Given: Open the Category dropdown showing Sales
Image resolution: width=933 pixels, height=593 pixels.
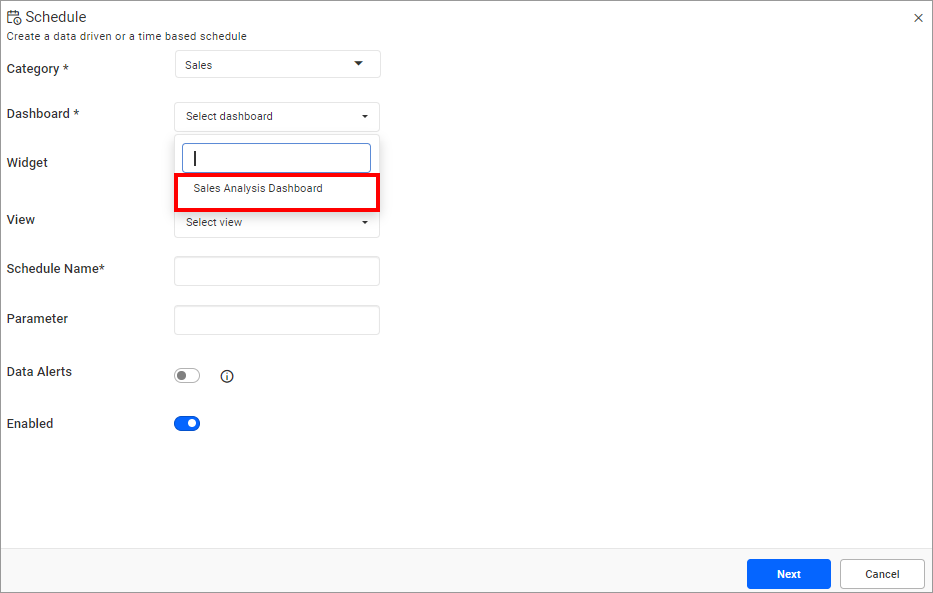Looking at the screenshot, I should [277, 63].
